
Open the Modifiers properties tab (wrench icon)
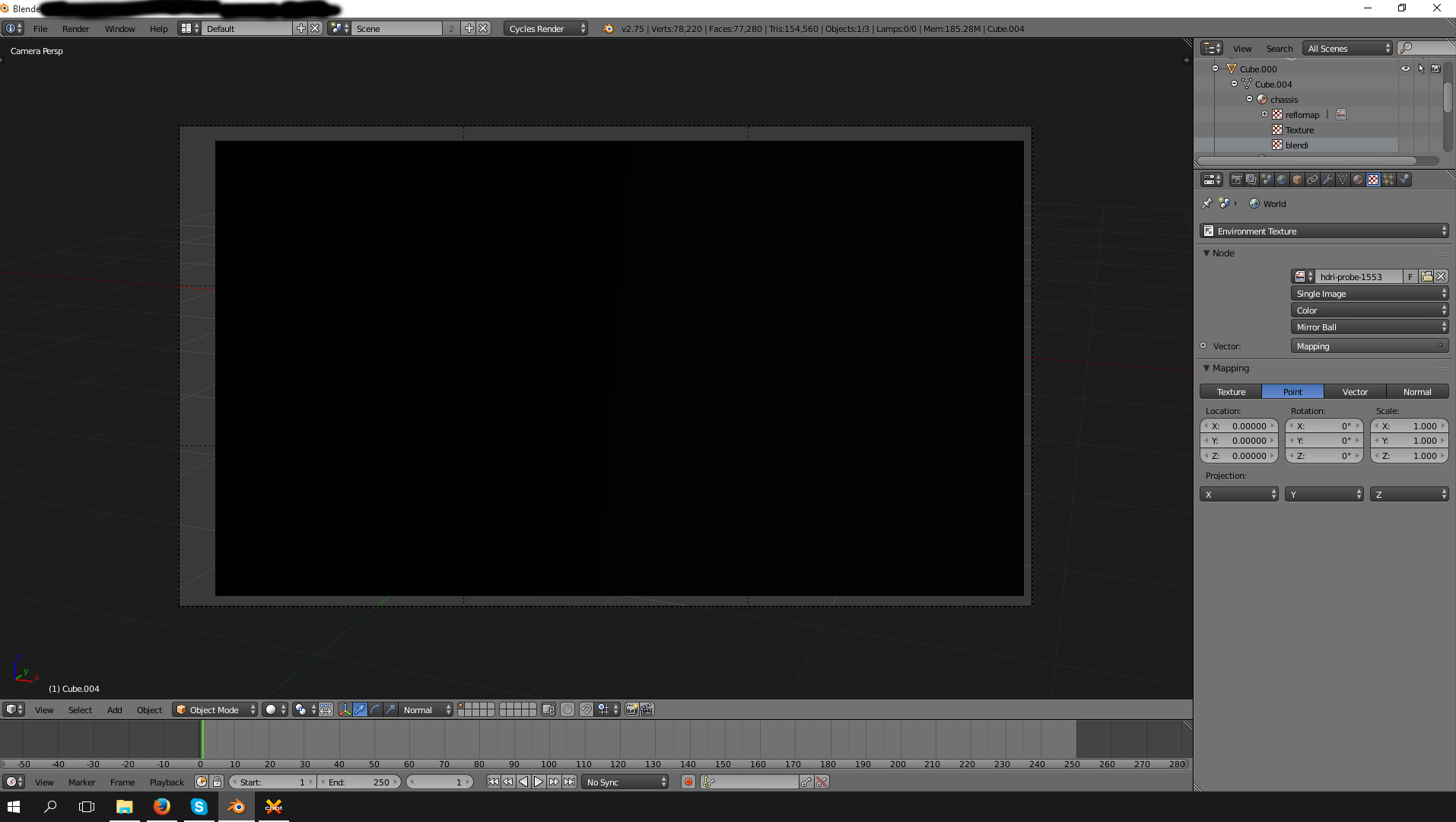tap(1327, 180)
